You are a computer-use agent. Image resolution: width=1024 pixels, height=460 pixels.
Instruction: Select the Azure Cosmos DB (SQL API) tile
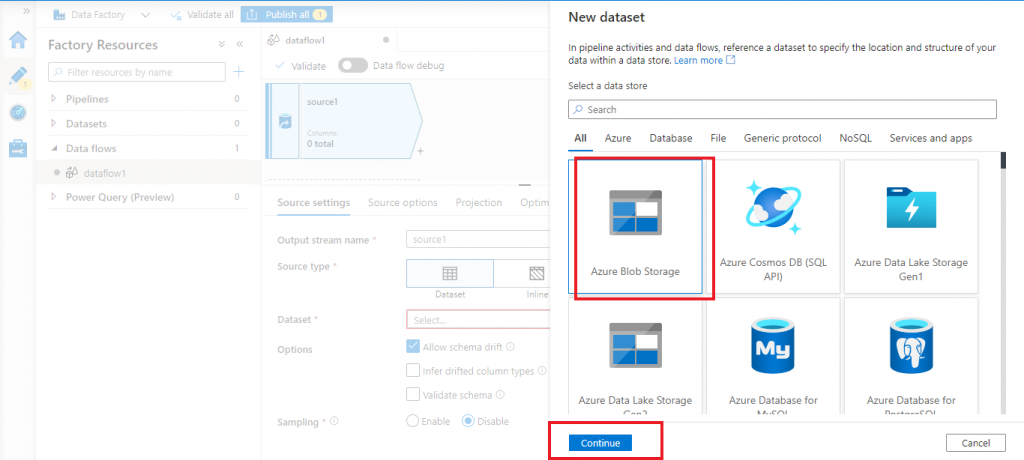point(773,226)
